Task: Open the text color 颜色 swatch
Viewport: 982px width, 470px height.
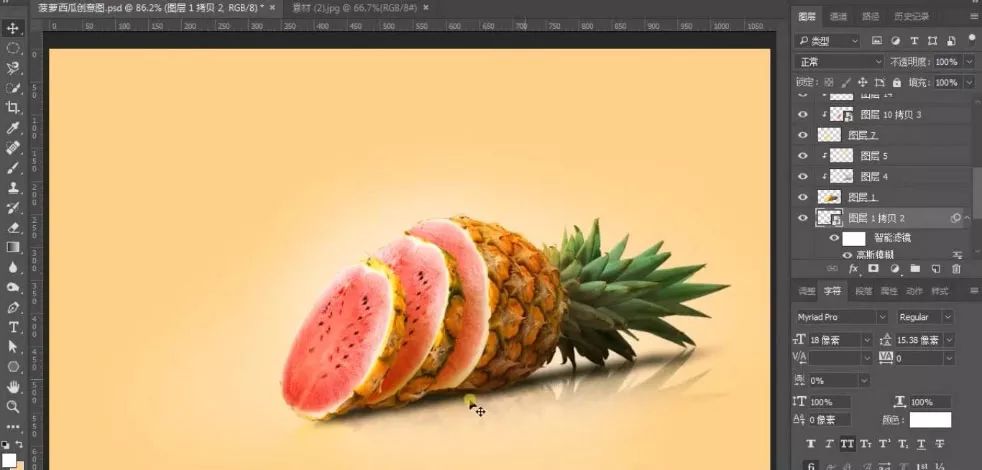Action: 930,420
